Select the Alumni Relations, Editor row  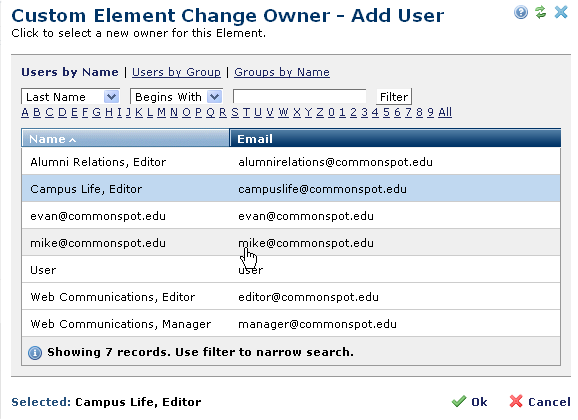point(291,162)
